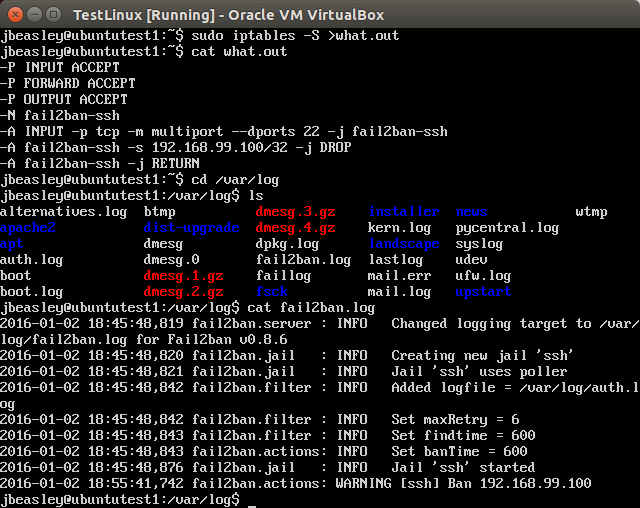640x508 pixels.
Task: Maximize the TestLinux VirtualBox window
Action: pos(53,15)
